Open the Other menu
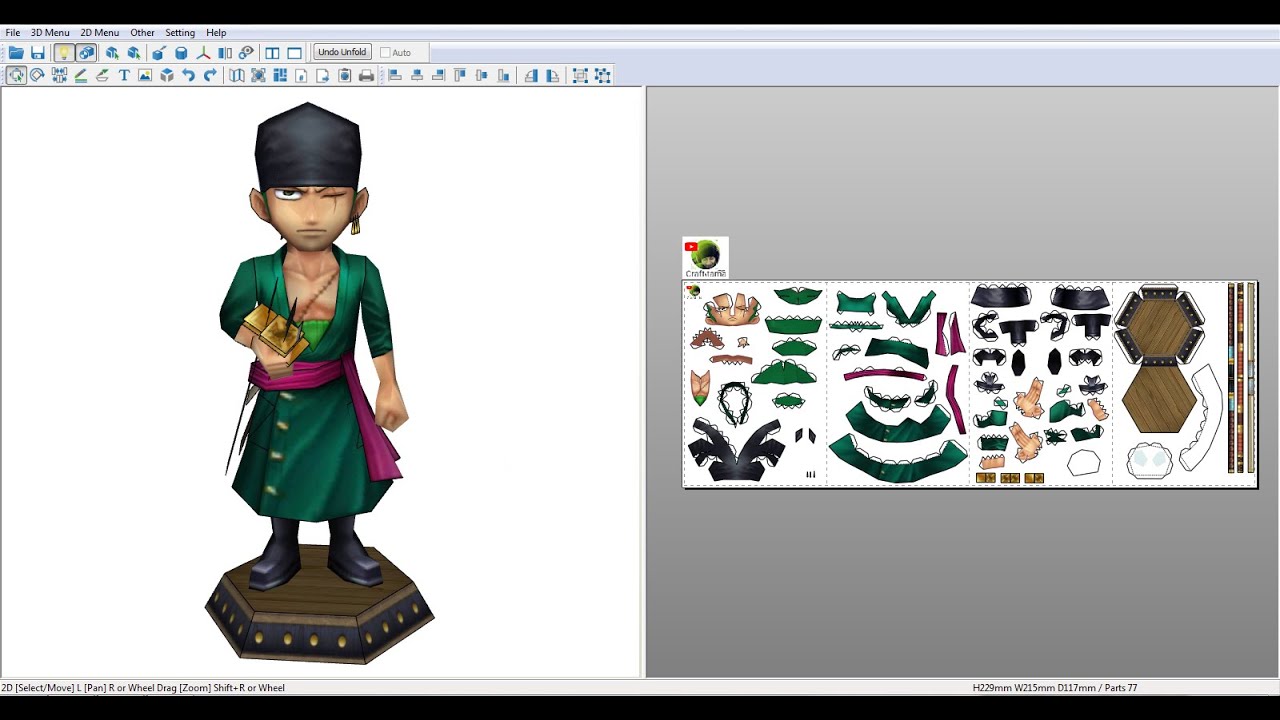Viewport: 1280px width, 720px height. (x=142, y=33)
